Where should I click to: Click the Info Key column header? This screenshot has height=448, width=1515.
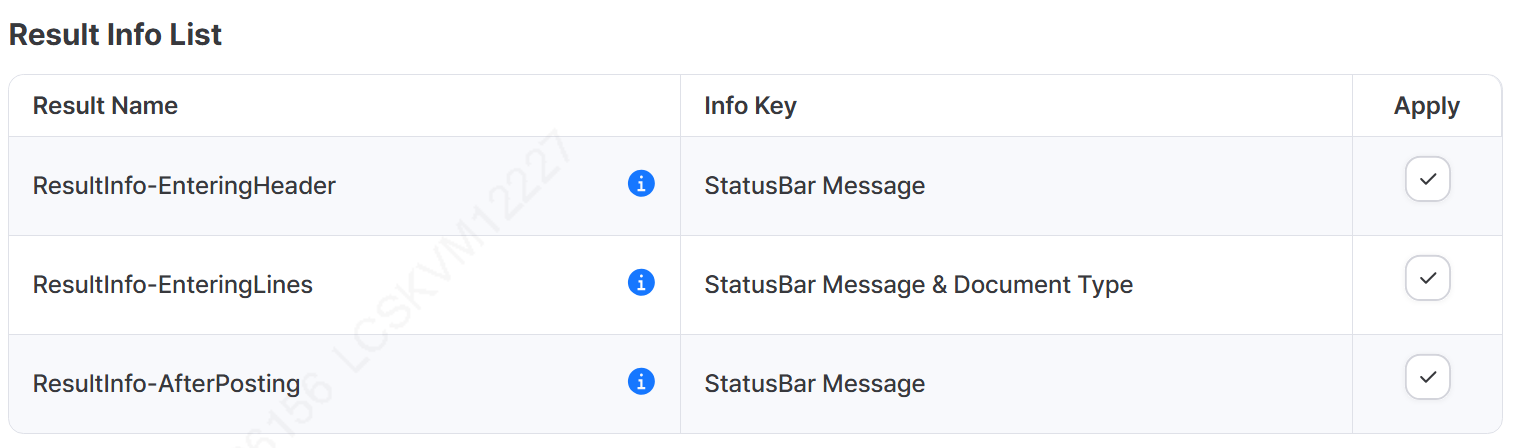[750, 106]
